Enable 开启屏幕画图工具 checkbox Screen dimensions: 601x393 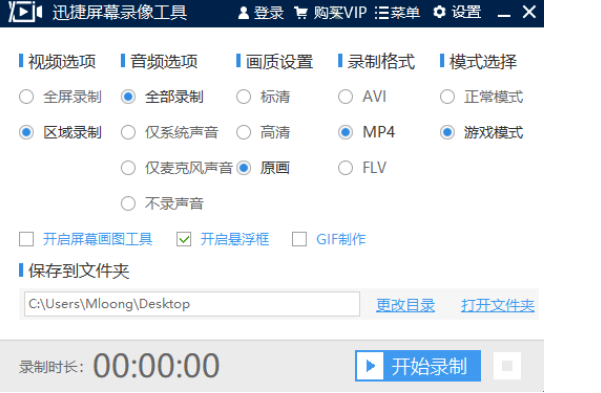(x=26, y=239)
